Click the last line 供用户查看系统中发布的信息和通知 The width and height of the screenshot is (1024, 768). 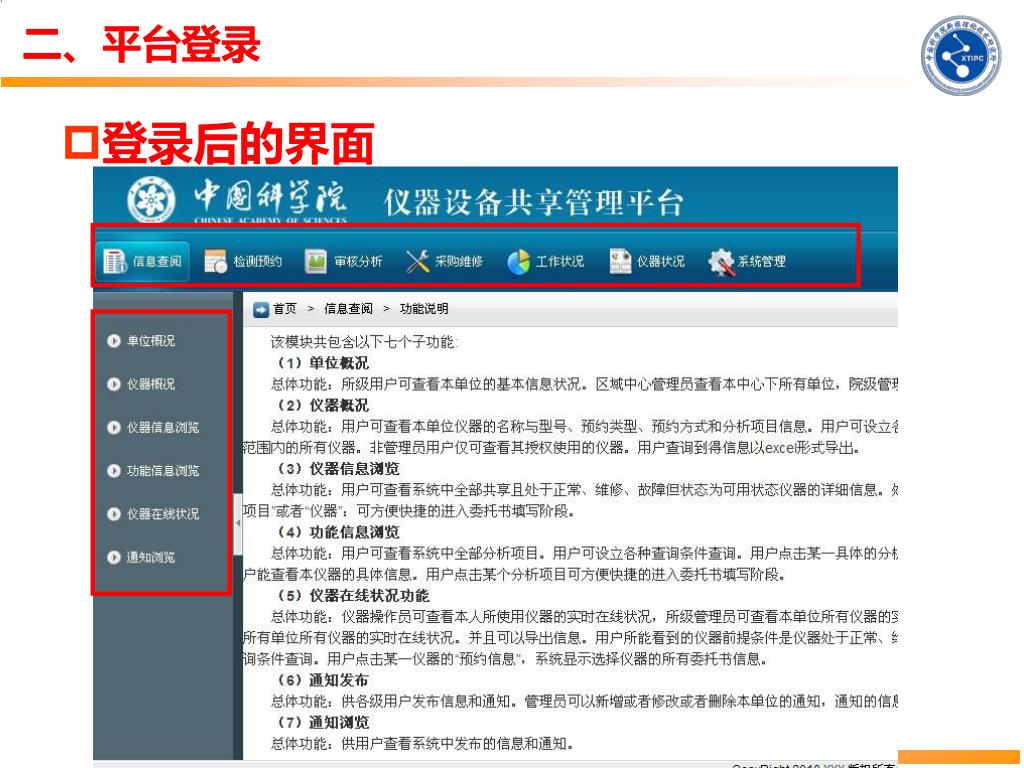click(x=457, y=743)
